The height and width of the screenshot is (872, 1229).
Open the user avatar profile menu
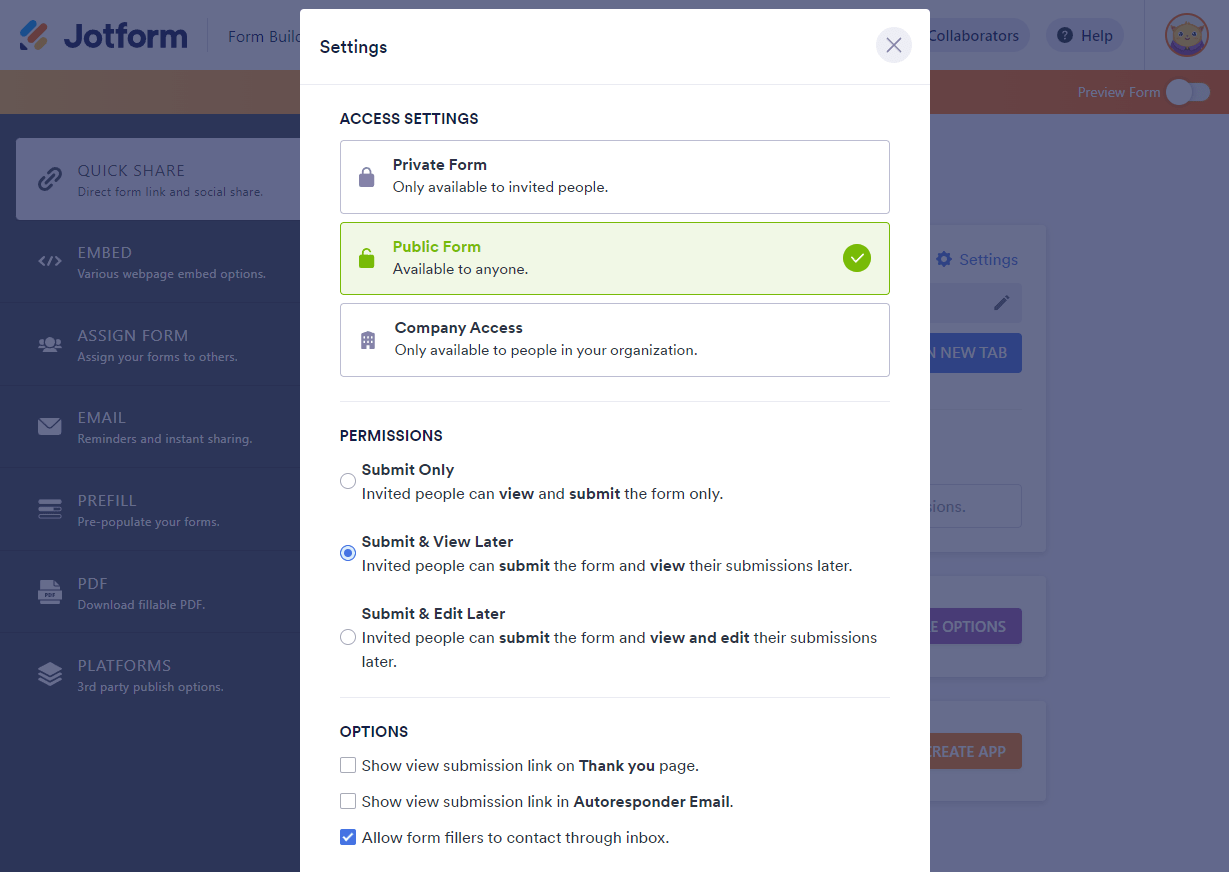1186,36
